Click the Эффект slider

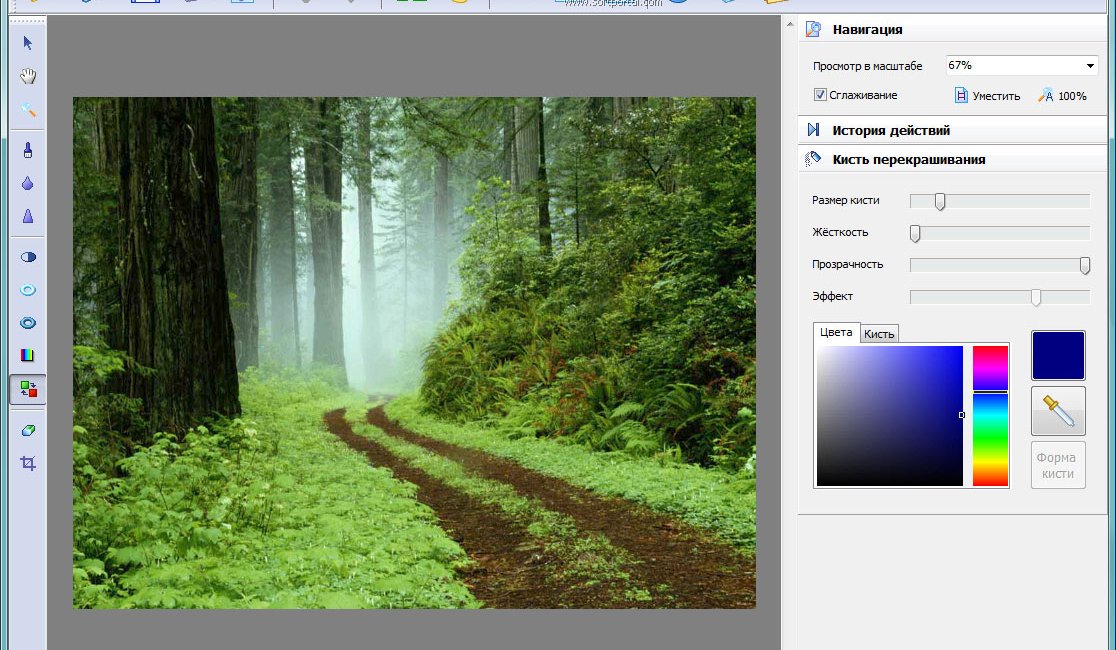tap(1000, 297)
